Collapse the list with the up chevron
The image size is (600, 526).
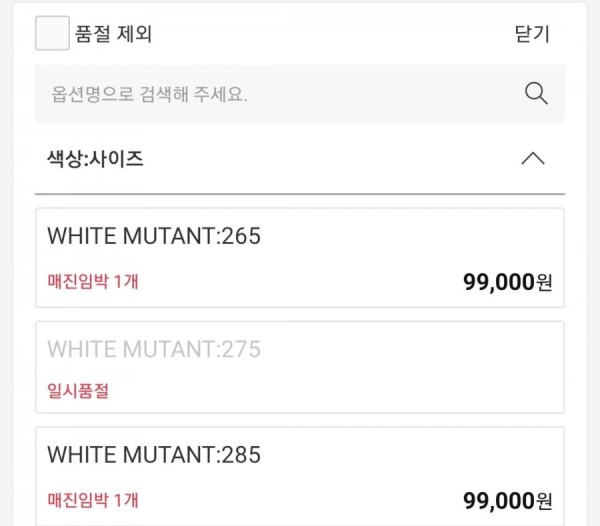[x=533, y=158]
